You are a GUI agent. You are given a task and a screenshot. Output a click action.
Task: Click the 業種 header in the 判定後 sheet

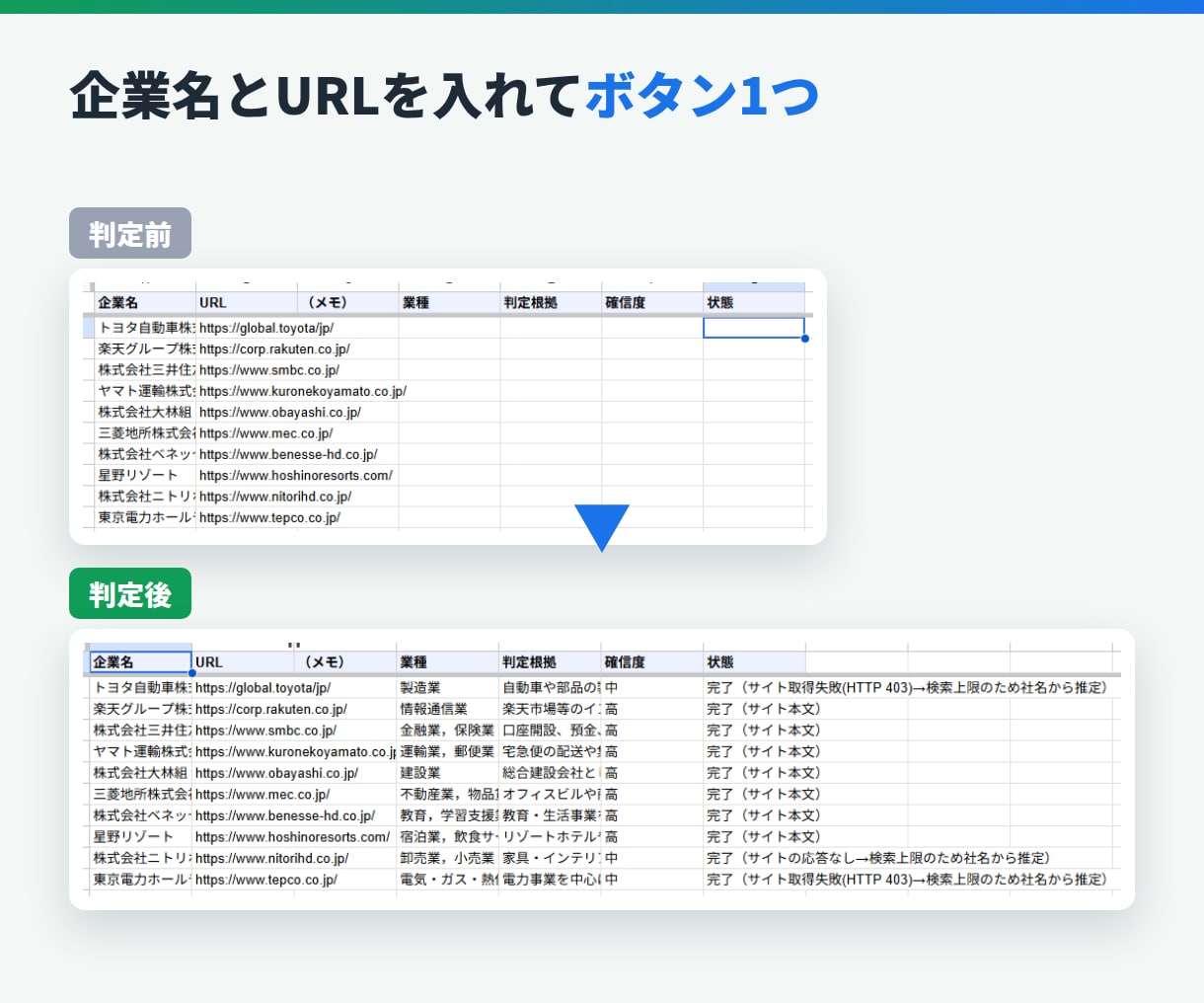(447, 662)
